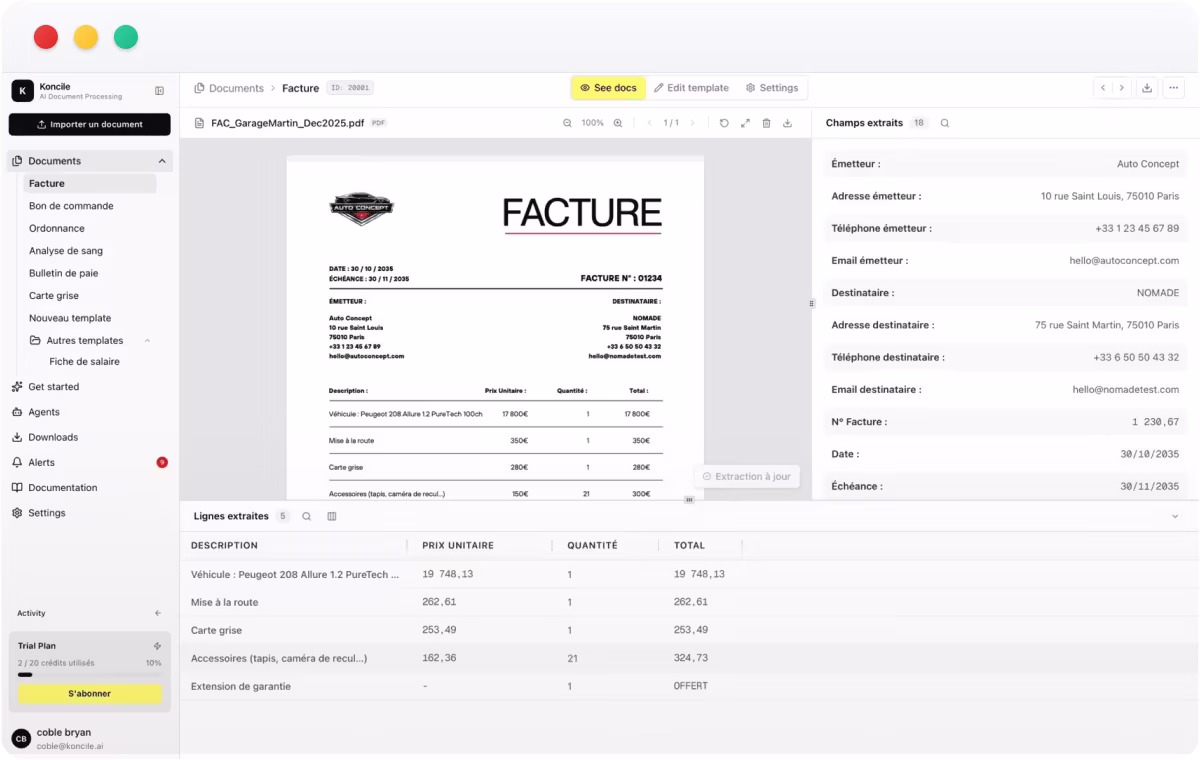This screenshot has width=1200, height=760.
Task: Collapse sidebar using the panel icon near Koncile
Action: pos(159,91)
